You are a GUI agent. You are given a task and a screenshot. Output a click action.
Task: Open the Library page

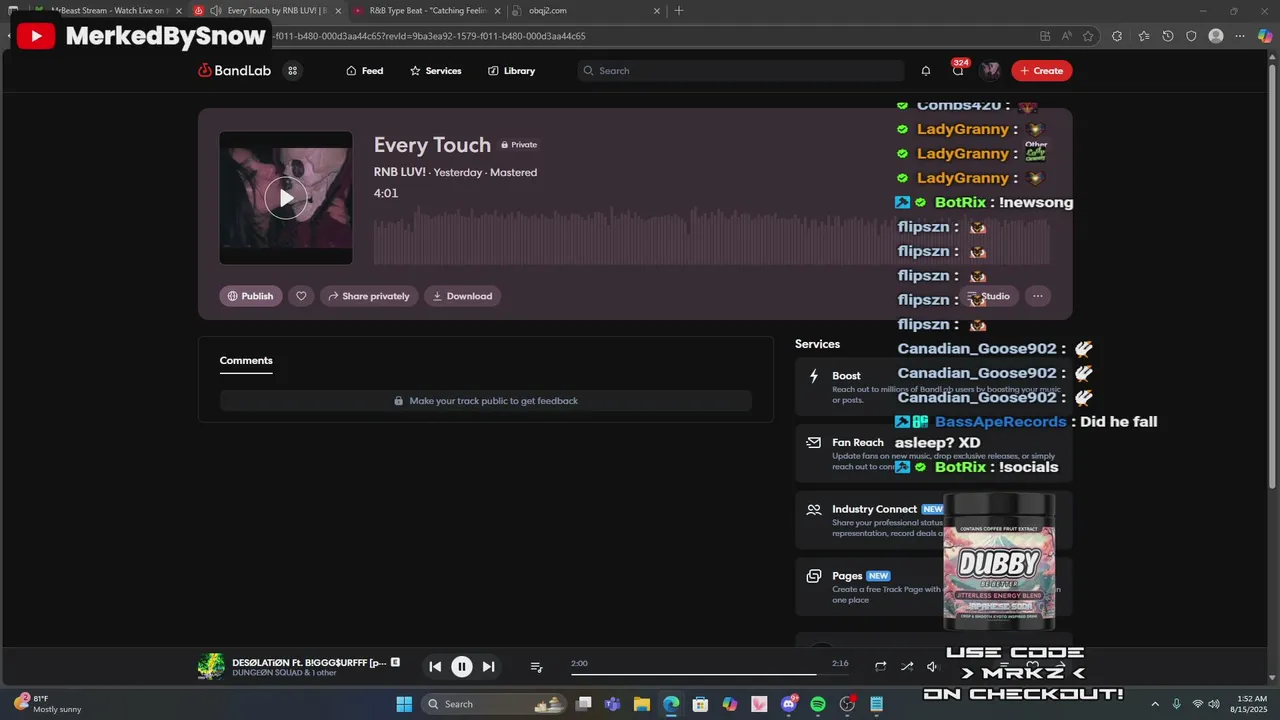[511, 71]
